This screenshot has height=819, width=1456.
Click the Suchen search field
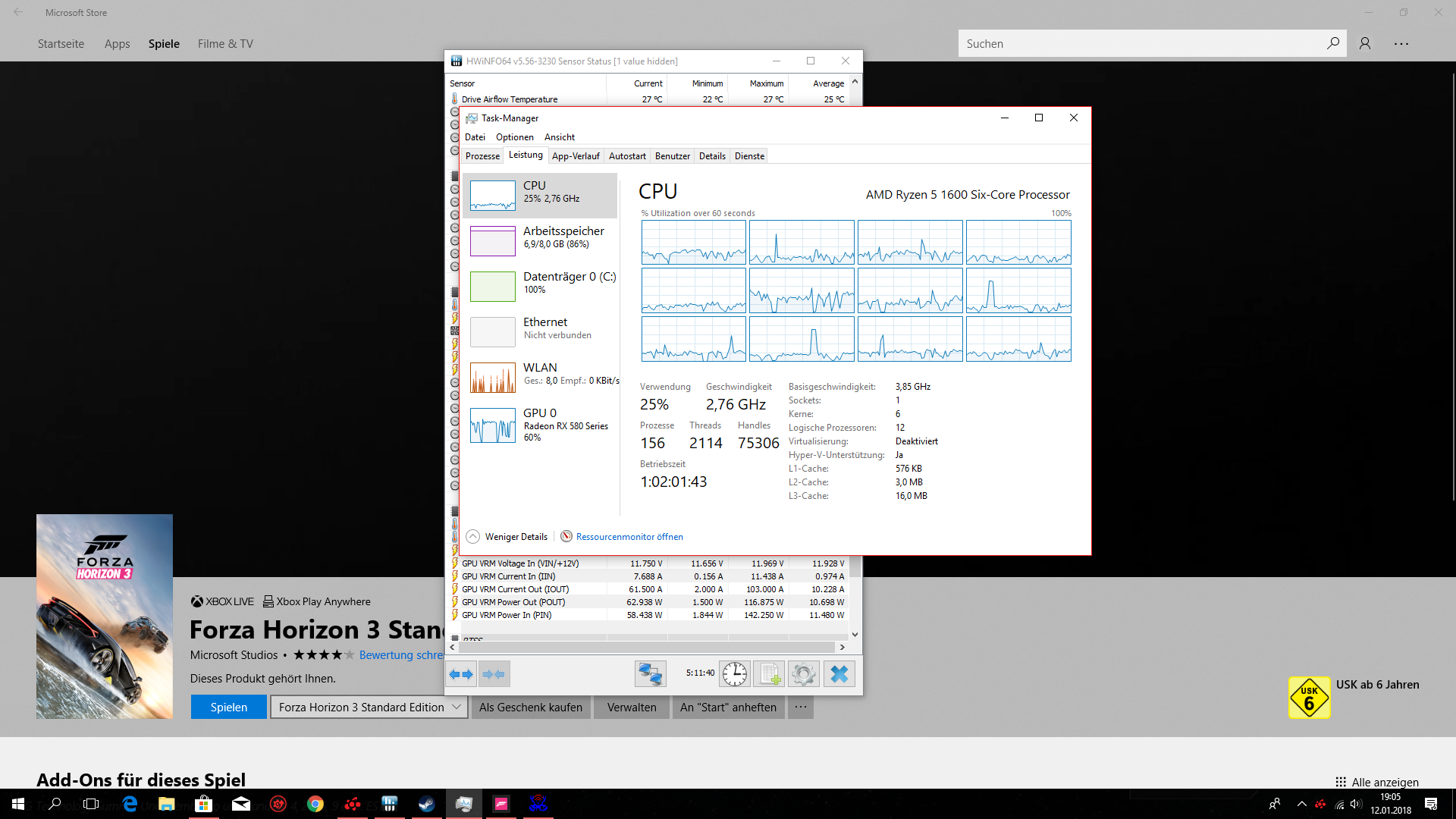point(1137,43)
